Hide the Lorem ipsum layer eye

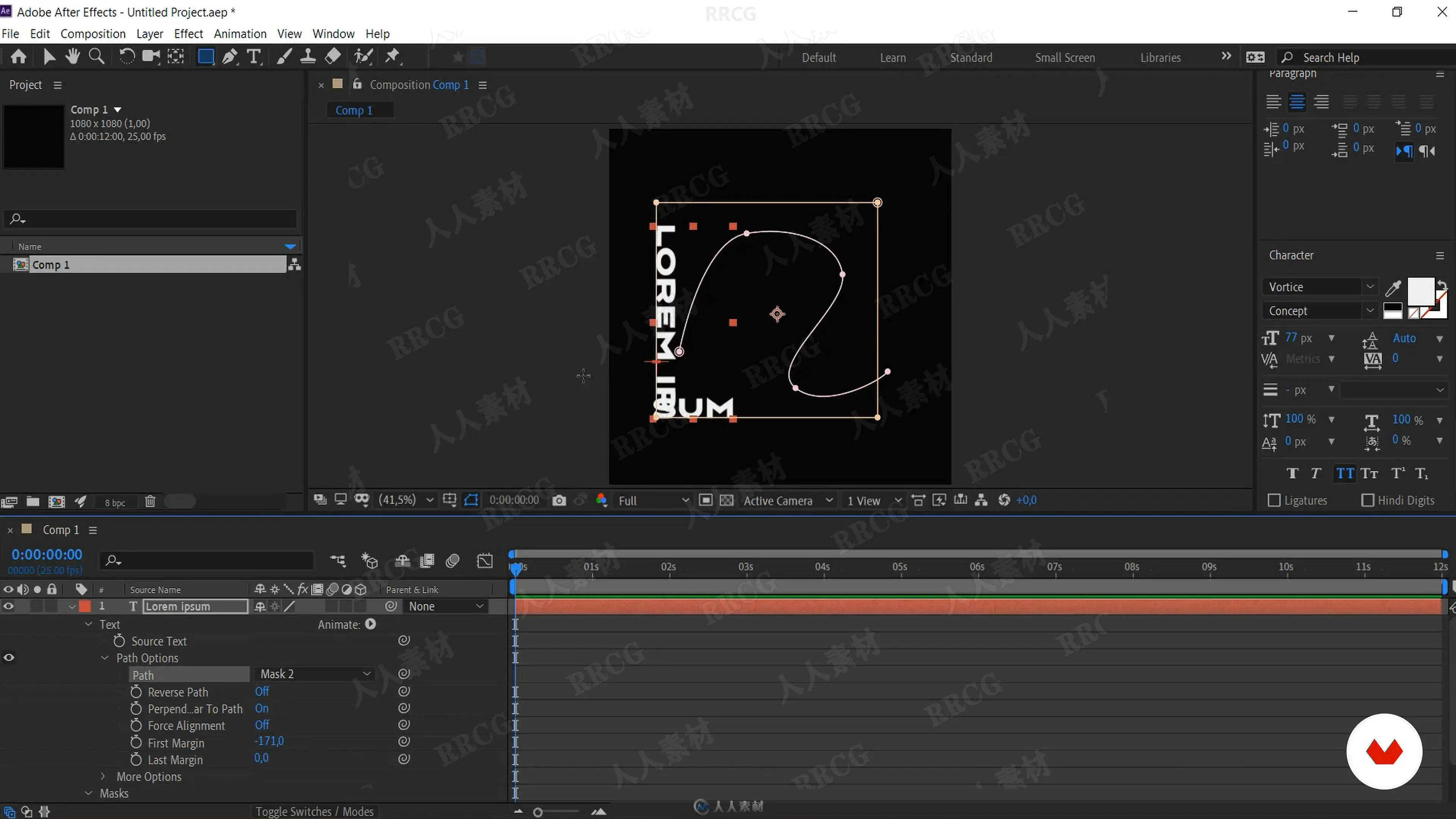[x=8, y=607]
